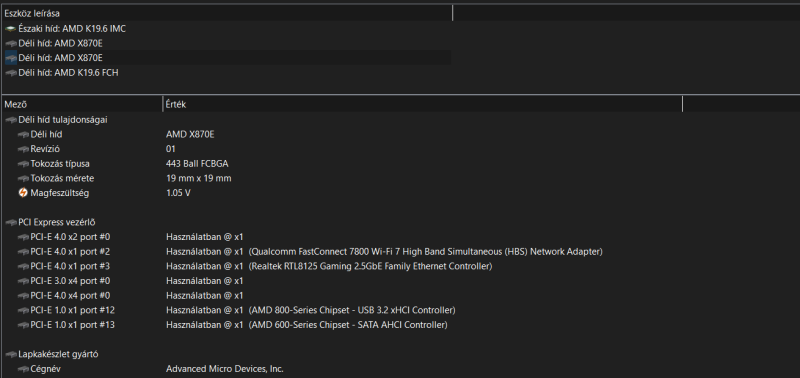This screenshot has height=378, width=800.
Task: Click the 19 mm x 19 mm value
Action: tap(198, 179)
